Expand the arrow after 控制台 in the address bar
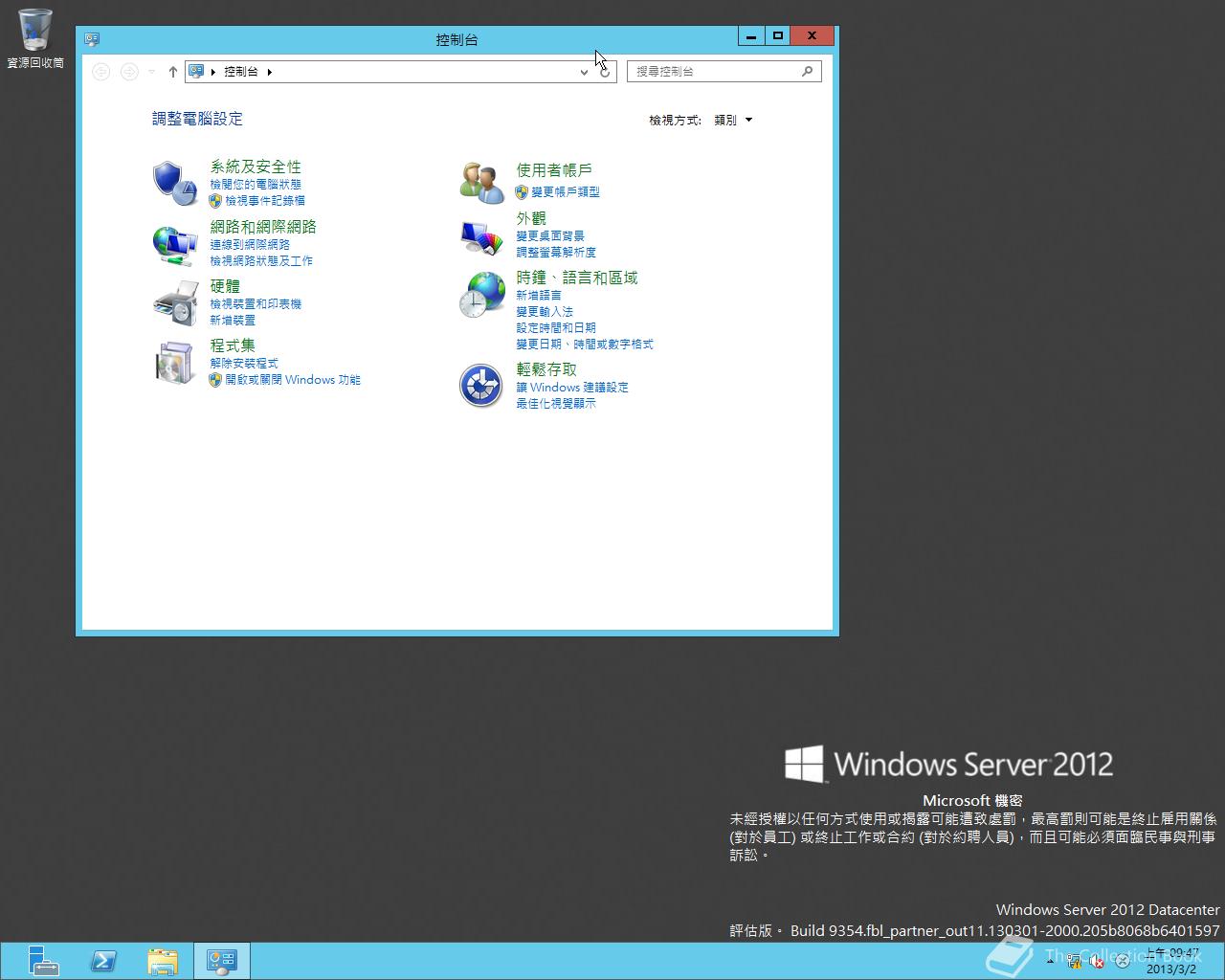The image size is (1225, 980). (270, 72)
